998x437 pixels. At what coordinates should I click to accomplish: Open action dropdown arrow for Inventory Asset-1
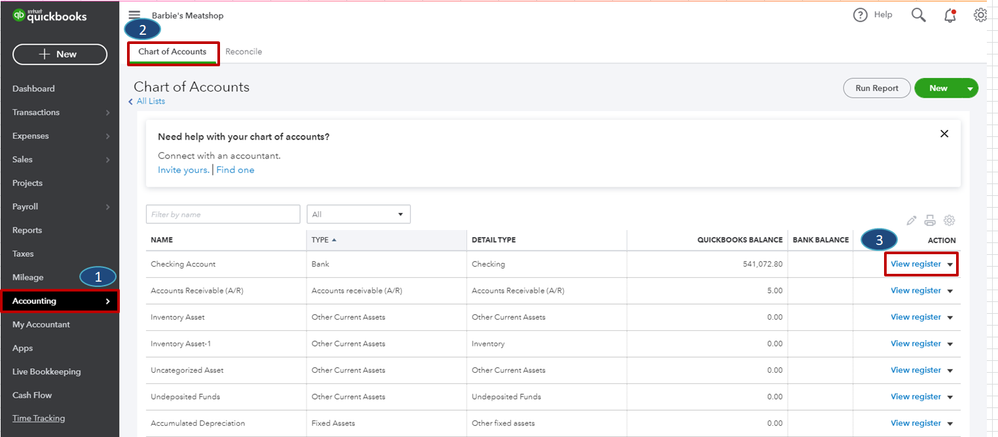click(950, 344)
